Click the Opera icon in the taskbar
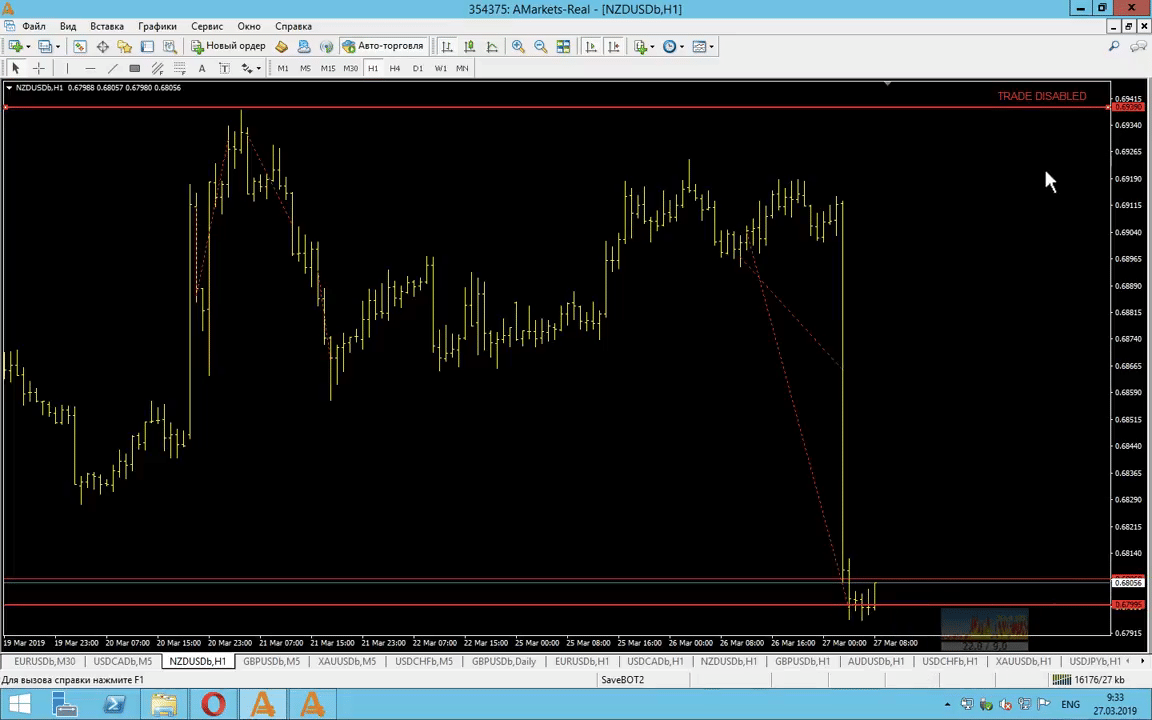 (x=213, y=705)
